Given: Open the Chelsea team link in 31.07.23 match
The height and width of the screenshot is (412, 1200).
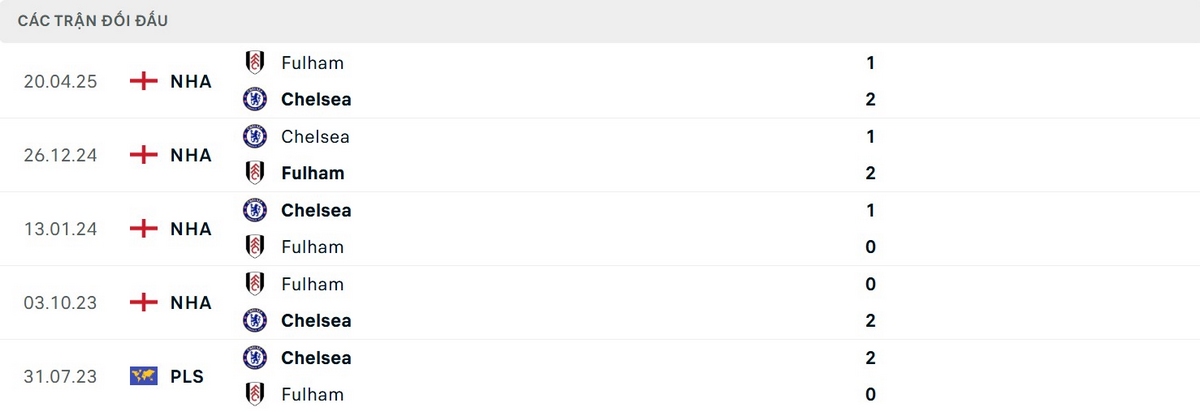Looking at the screenshot, I should click(x=316, y=357).
